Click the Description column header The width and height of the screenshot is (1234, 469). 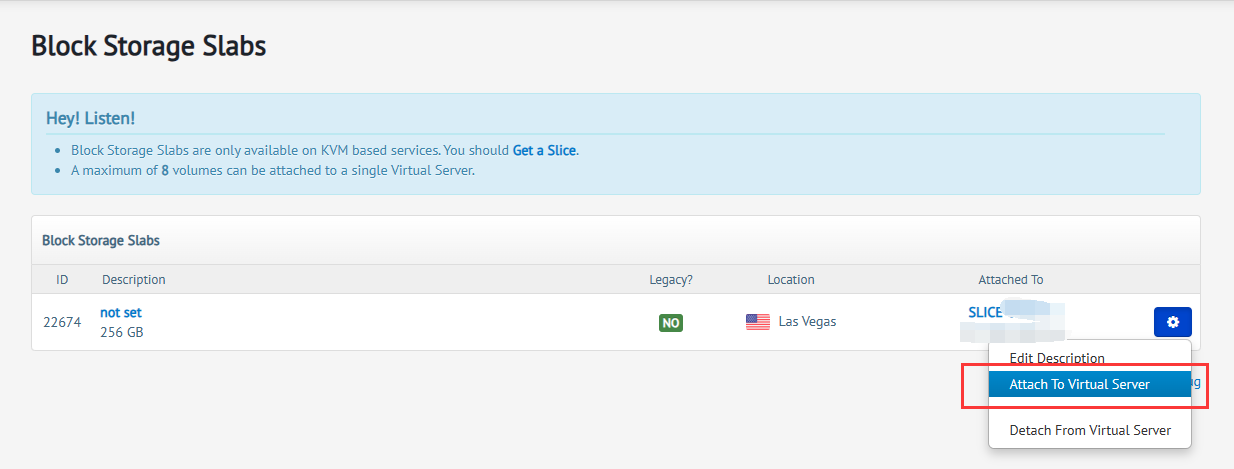tap(134, 280)
